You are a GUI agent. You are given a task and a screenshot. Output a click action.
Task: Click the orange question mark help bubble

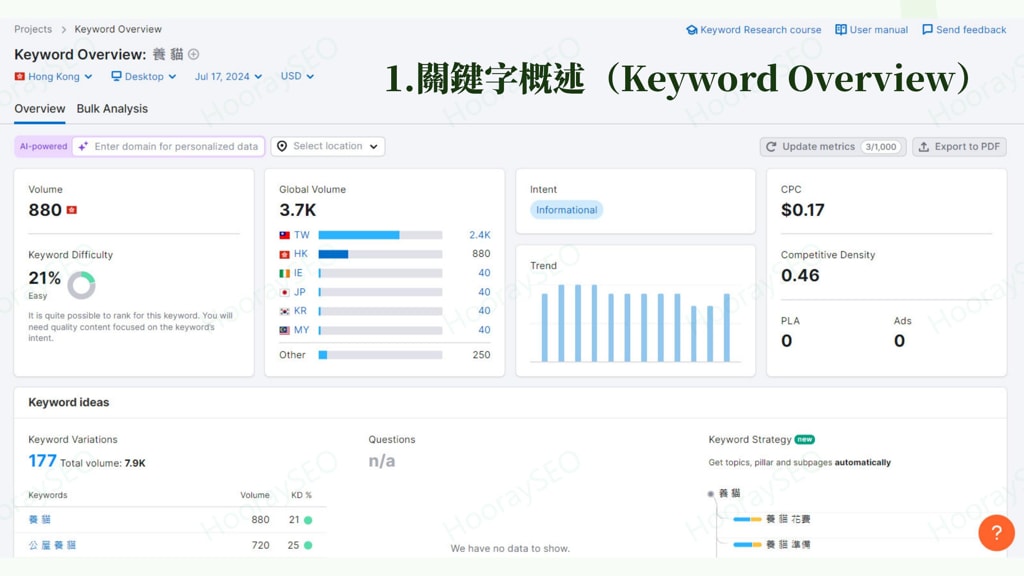[996, 533]
